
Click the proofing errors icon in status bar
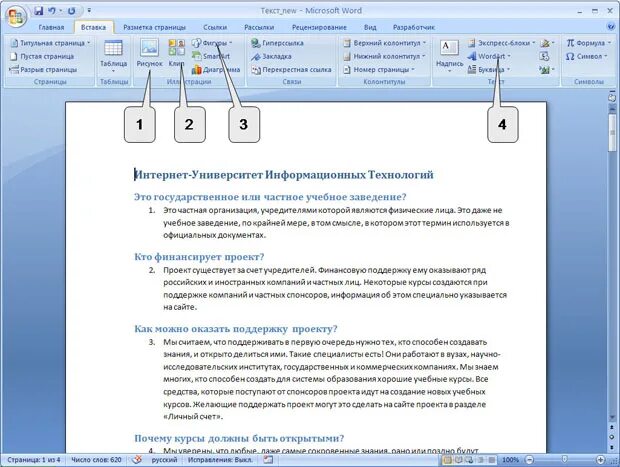tap(138, 459)
